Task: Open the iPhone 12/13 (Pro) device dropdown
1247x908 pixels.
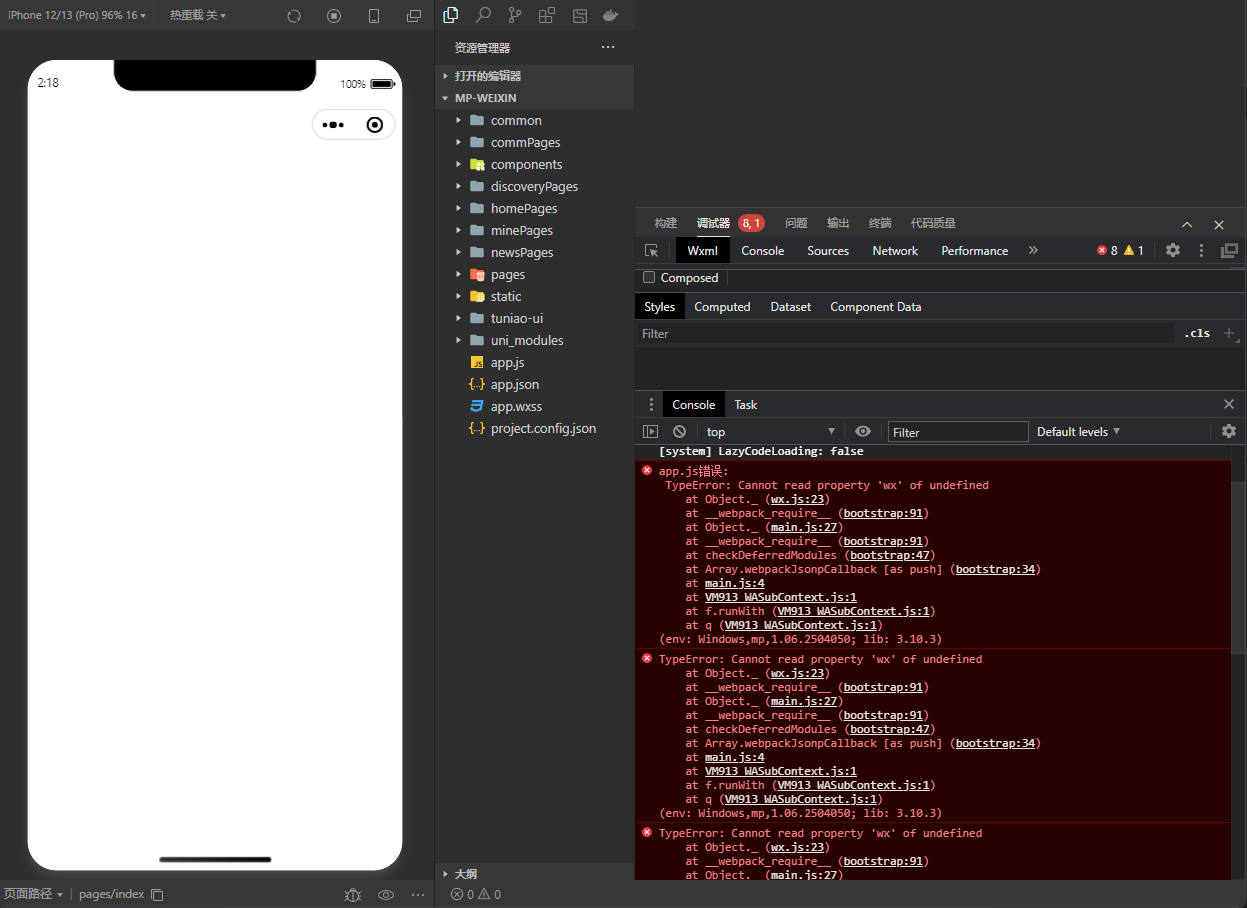Action: (x=77, y=15)
